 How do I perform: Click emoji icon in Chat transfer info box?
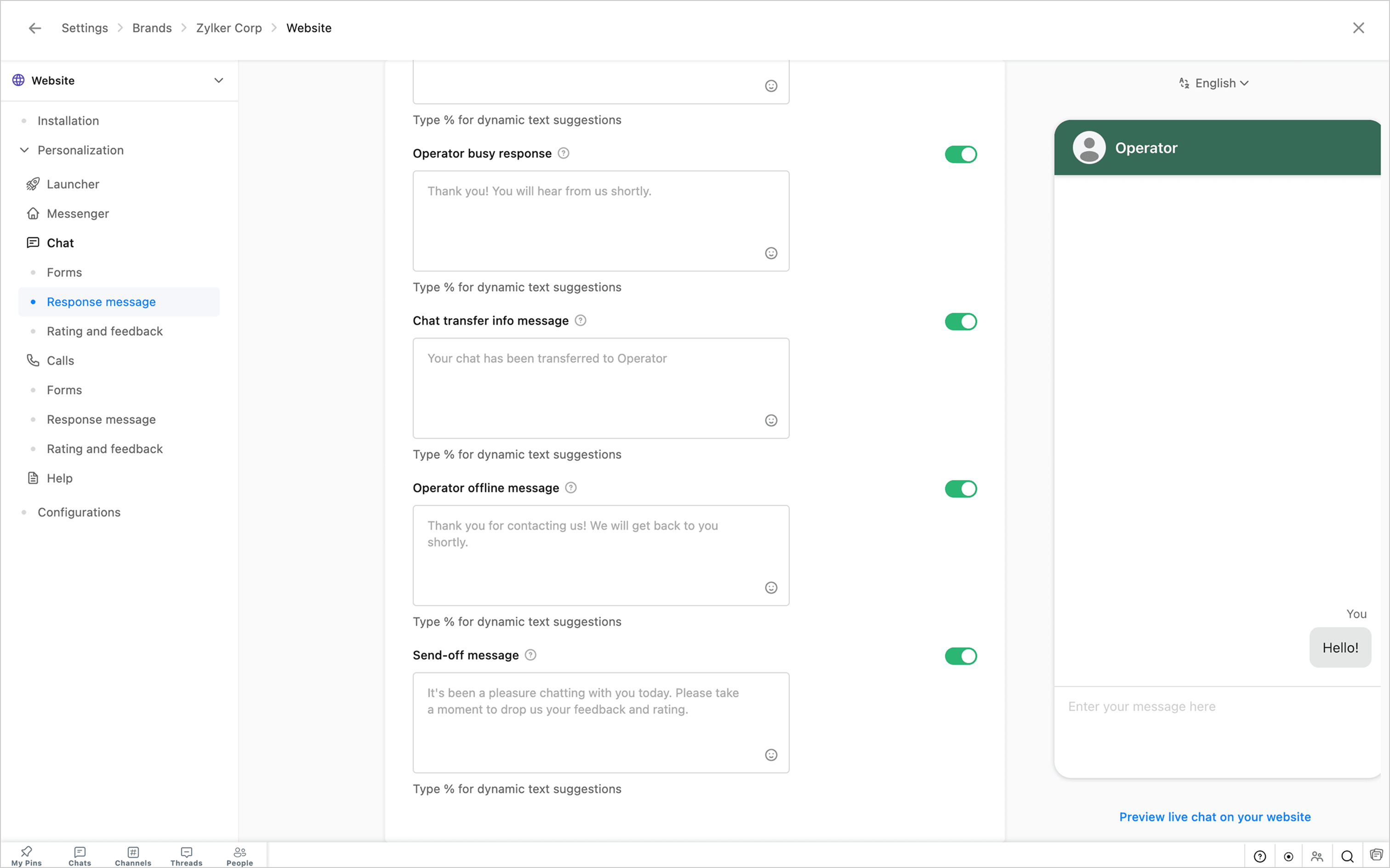[770, 420]
